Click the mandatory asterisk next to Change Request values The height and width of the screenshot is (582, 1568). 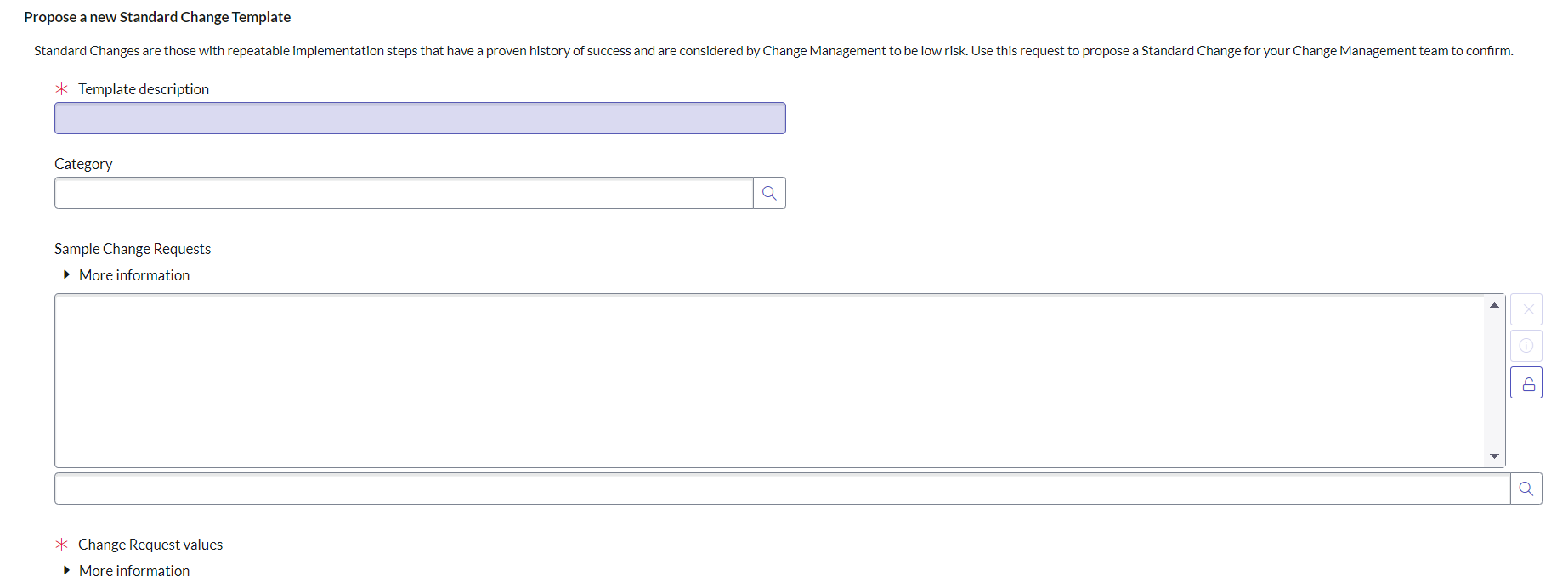tap(61, 545)
